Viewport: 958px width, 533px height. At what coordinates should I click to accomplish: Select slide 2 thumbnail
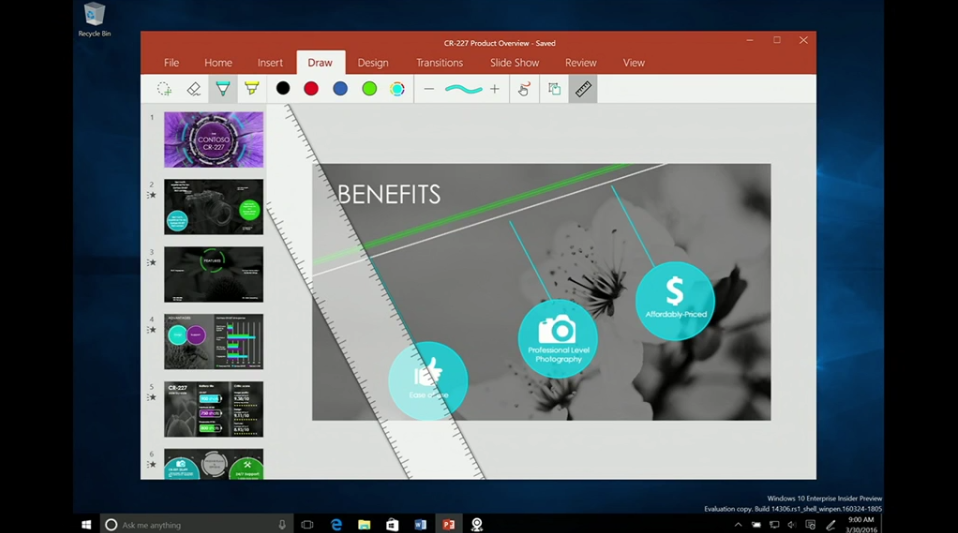coord(213,207)
